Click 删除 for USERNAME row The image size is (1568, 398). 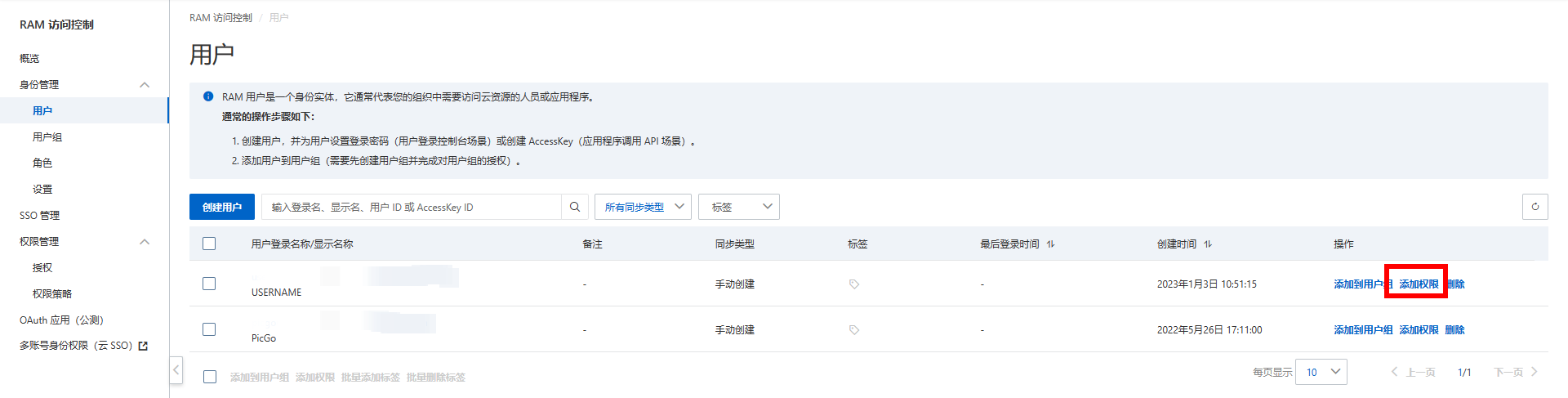coord(1456,284)
